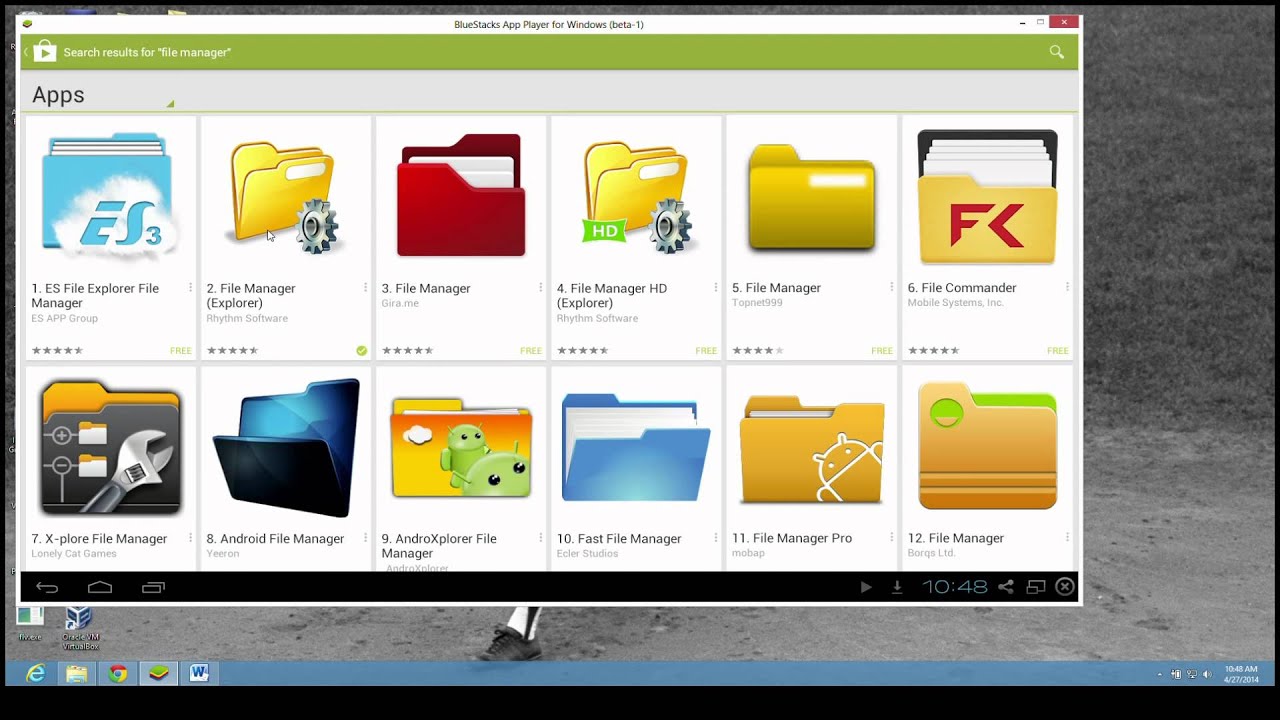Open the overflow menu for File Commander
The image size is (1280, 720).
tap(1067, 288)
